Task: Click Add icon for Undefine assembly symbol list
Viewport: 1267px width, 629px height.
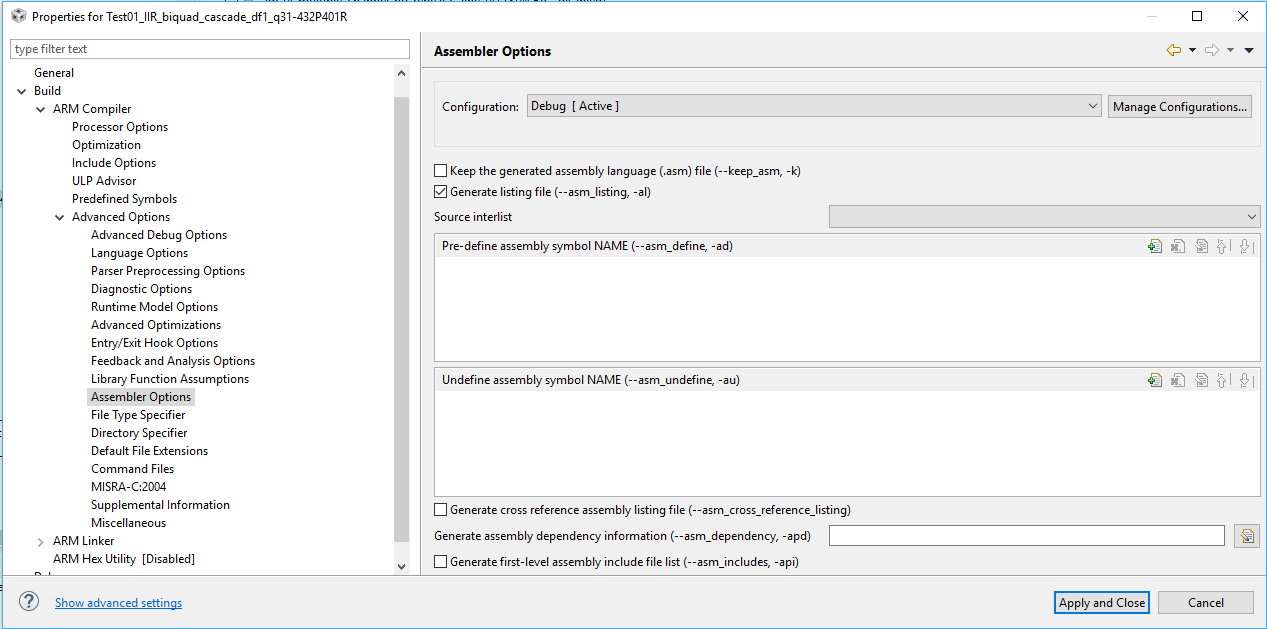Action: (1155, 380)
